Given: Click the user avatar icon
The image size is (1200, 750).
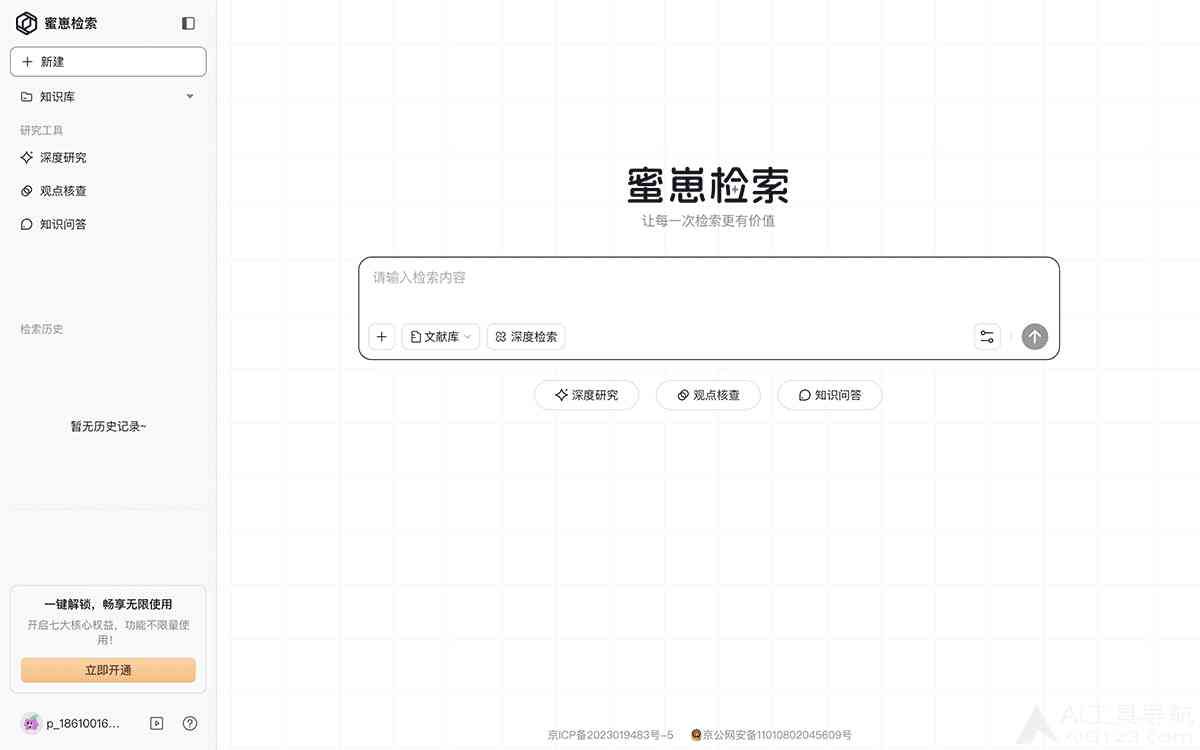Looking at the screenshot, I should (x=31, y=723).
